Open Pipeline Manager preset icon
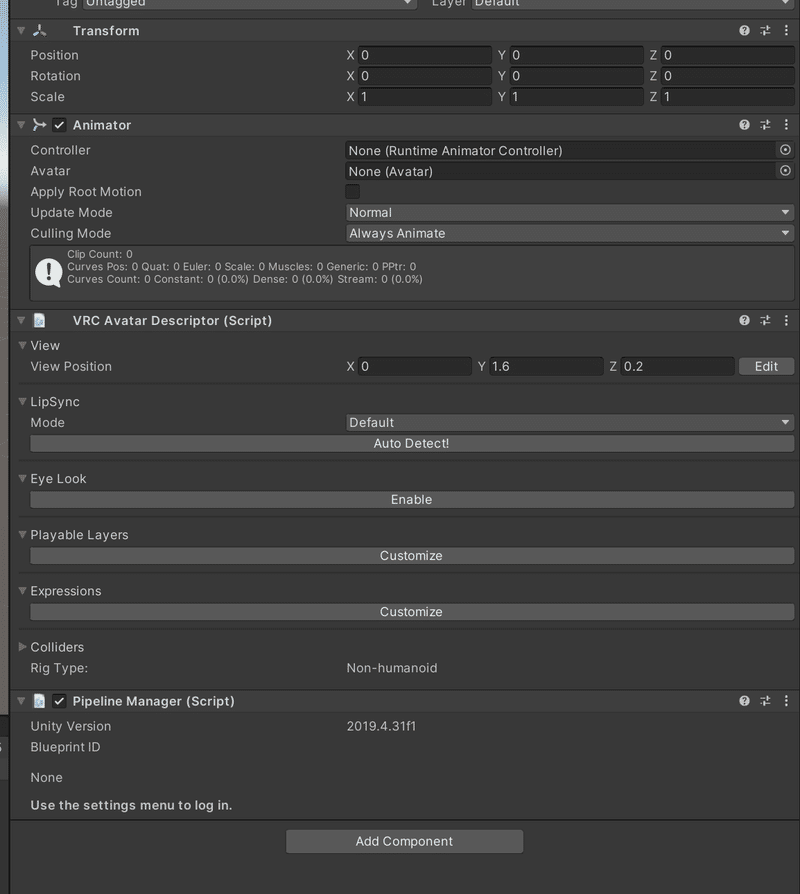This screenshot has height=894, width=800. pyautogui.click(x=765, y=701)
